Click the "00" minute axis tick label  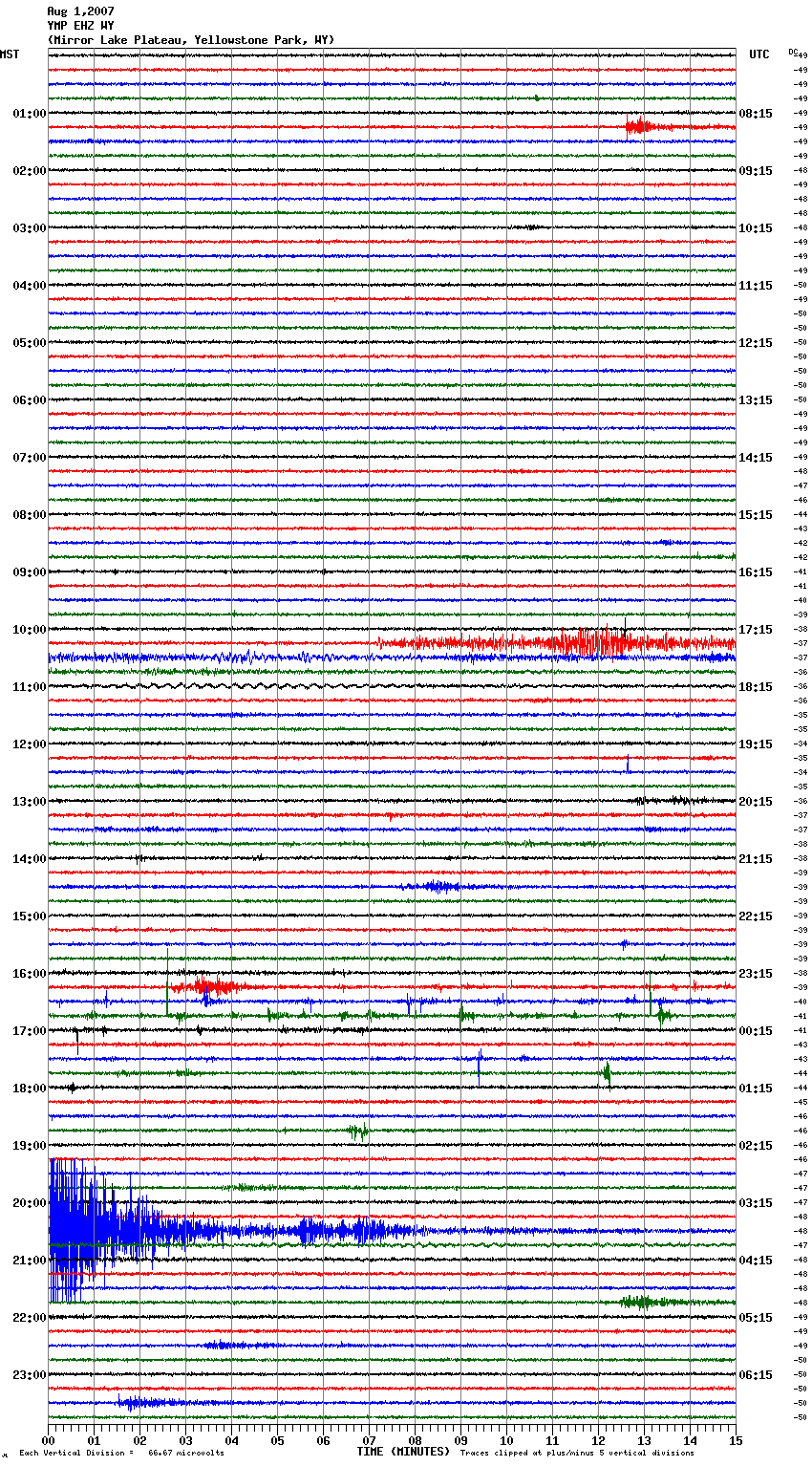click(49, 1440)
